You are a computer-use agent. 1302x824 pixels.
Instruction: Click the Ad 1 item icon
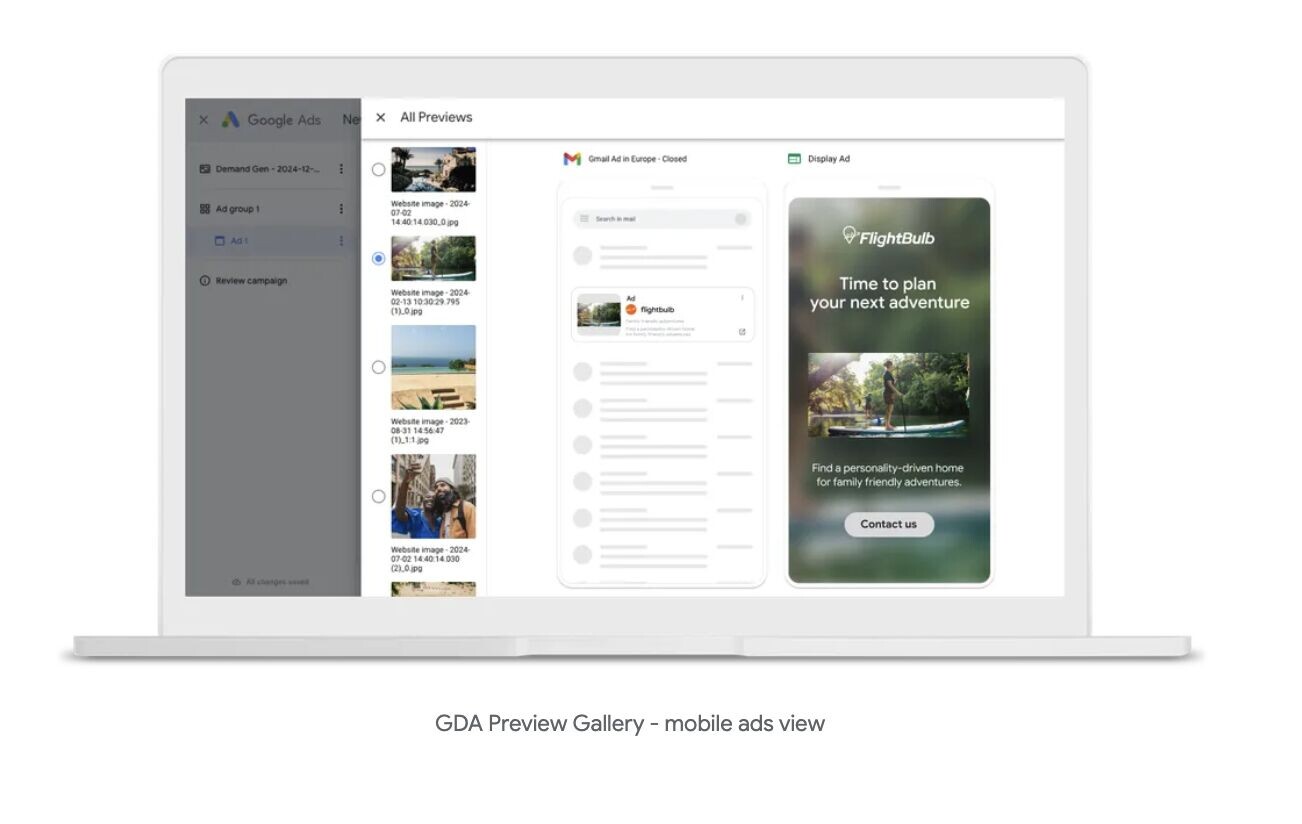220,241
